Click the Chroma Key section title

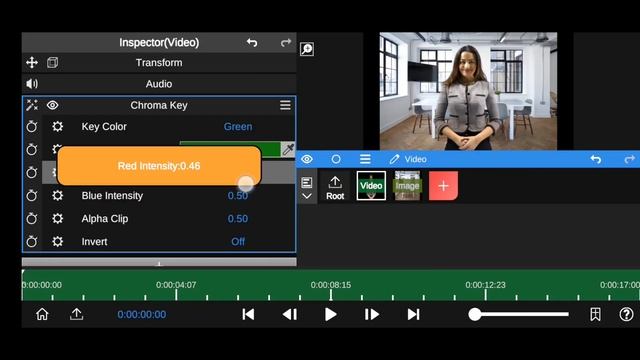pos(159,105)
